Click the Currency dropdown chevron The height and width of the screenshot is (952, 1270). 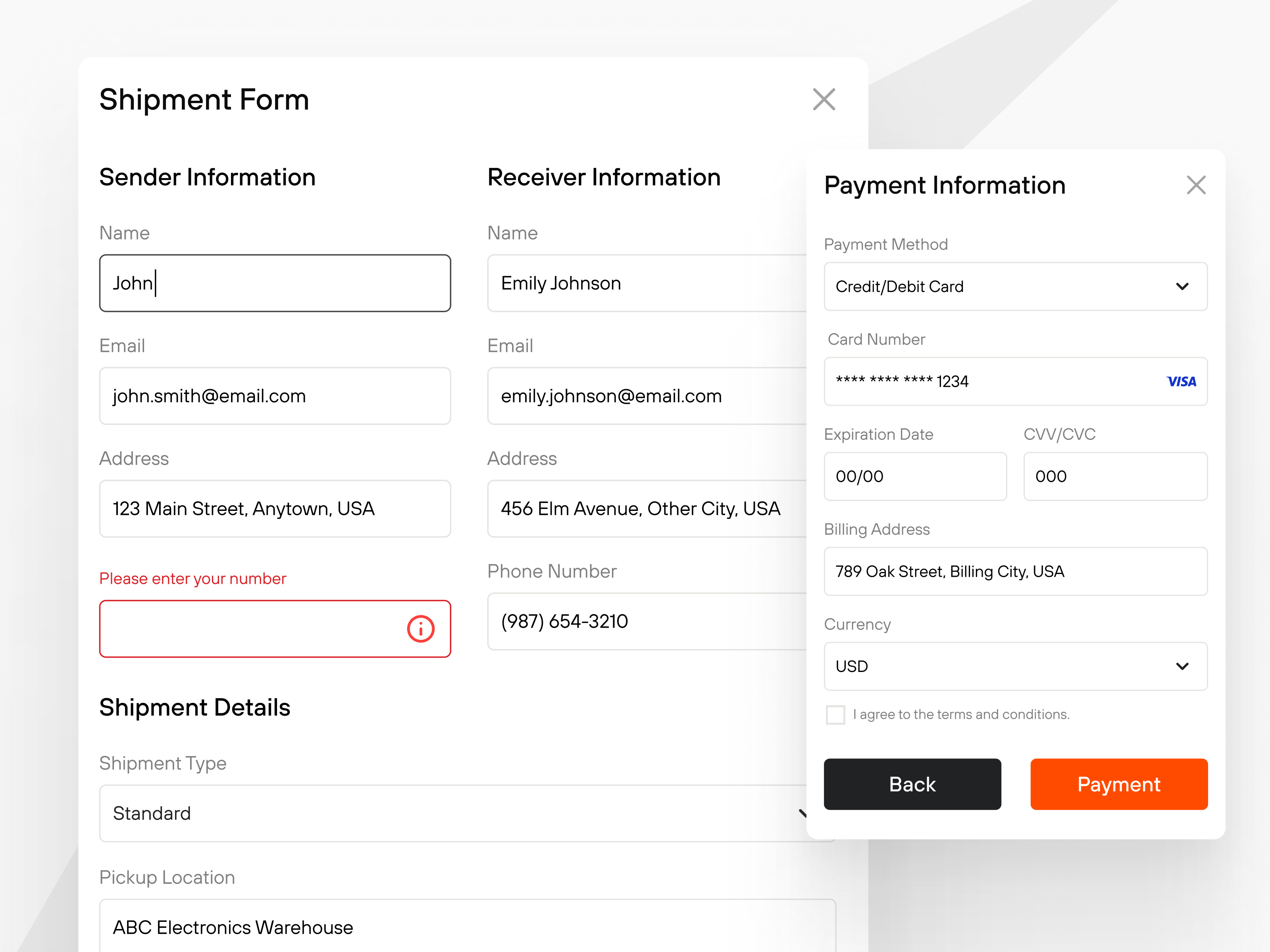click(1183, 666)
